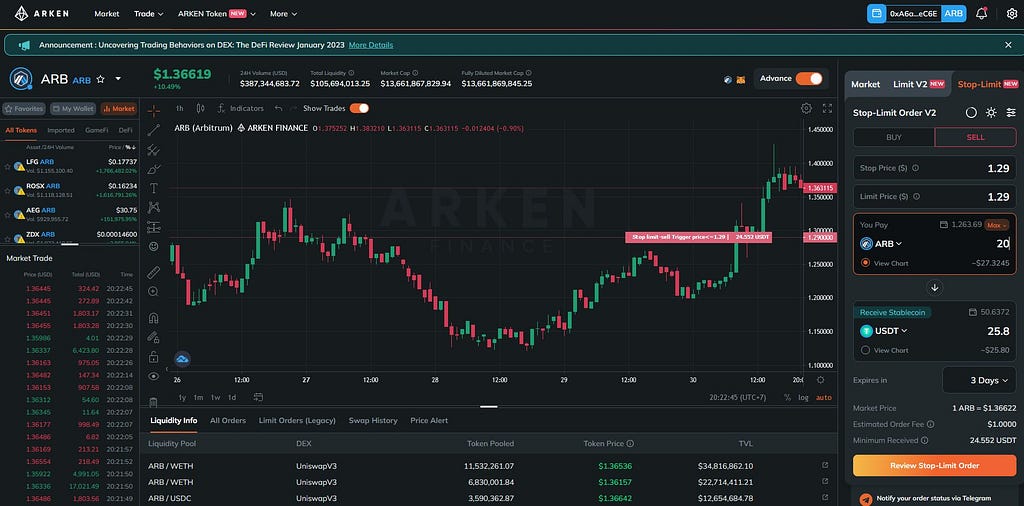Viewport: 1024px width, 506px height.
Task: Select the ARB View Chart radio button
Action: [865, 262]
